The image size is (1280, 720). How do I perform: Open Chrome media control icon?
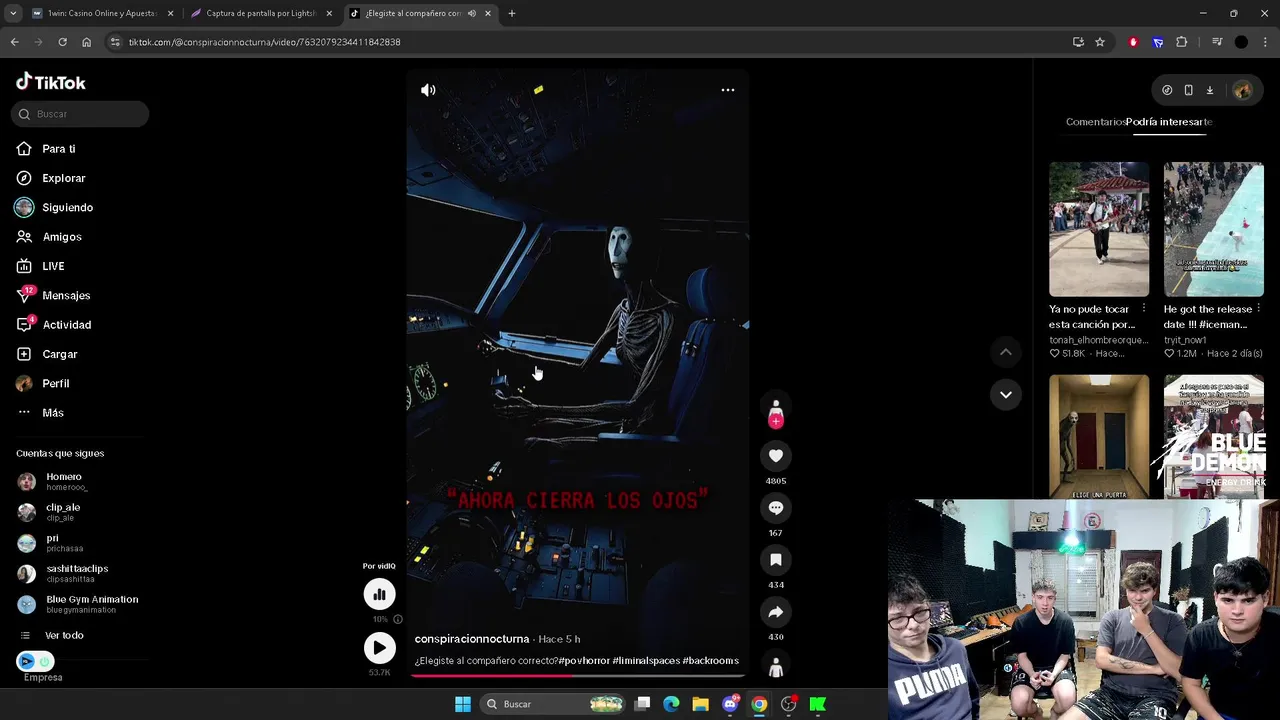[x=1217, y=42]
